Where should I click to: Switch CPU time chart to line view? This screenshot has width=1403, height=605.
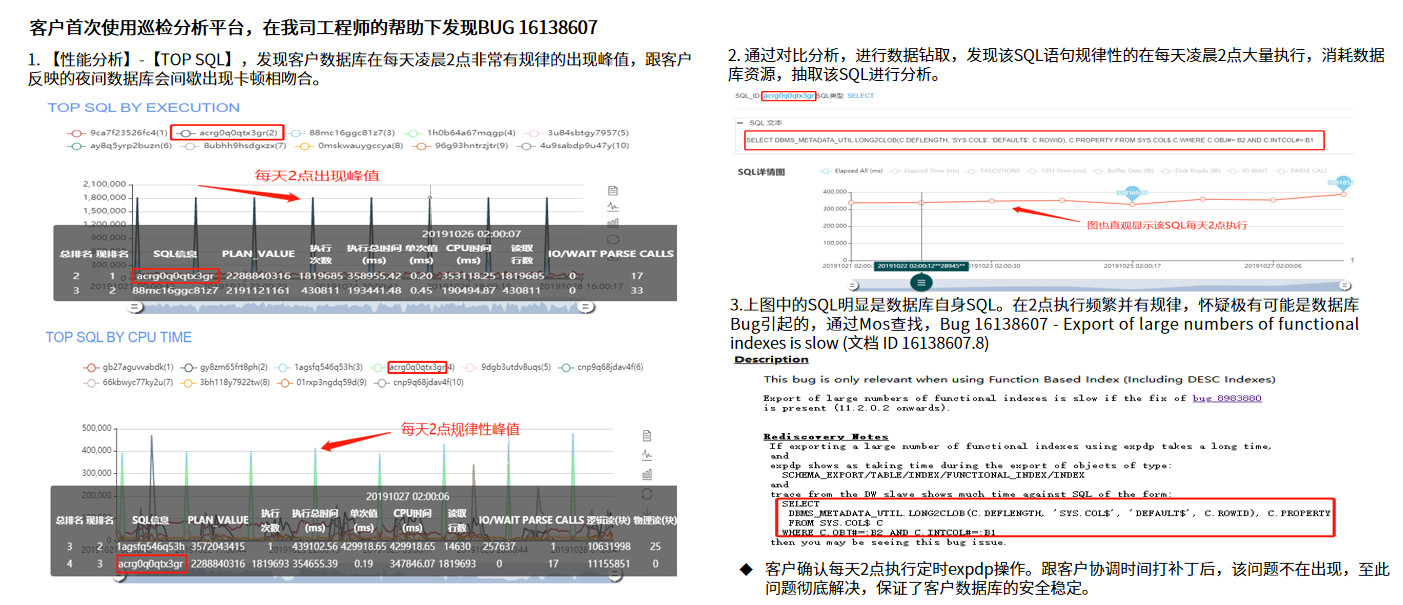[647, 455]
